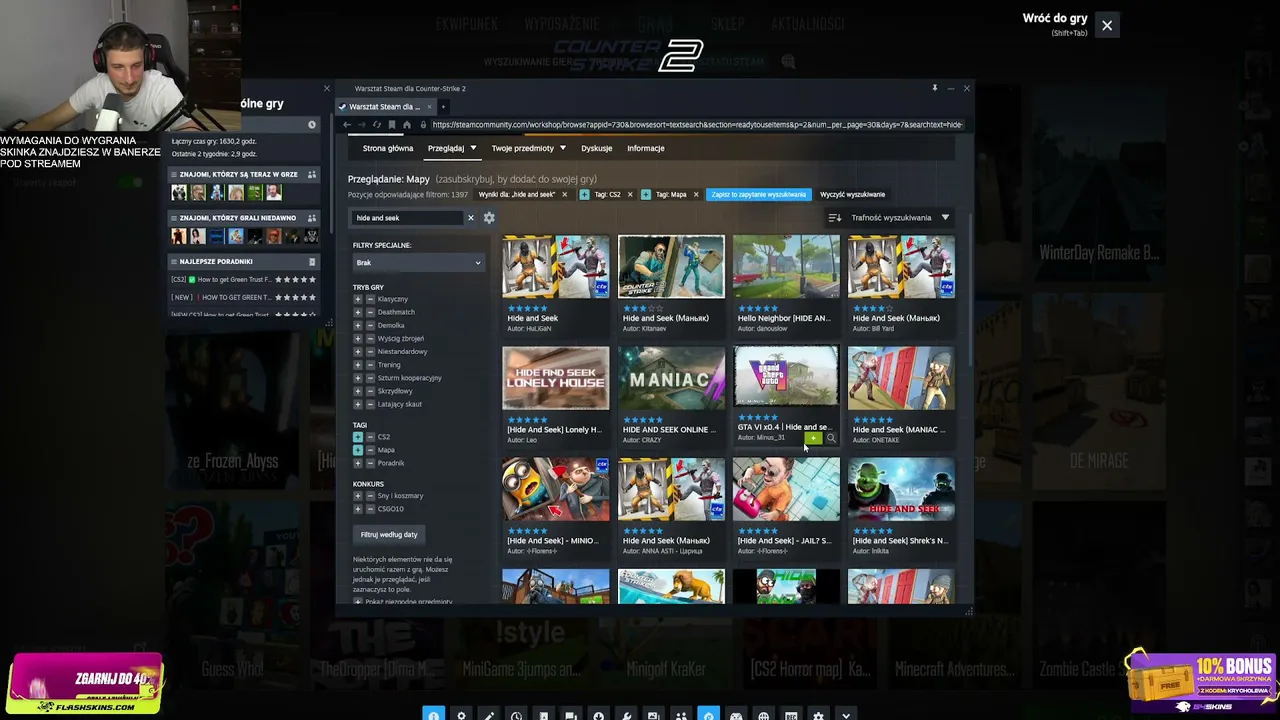Open the browser home page icon
This screenshot has width=1280, height=720.
406,125
